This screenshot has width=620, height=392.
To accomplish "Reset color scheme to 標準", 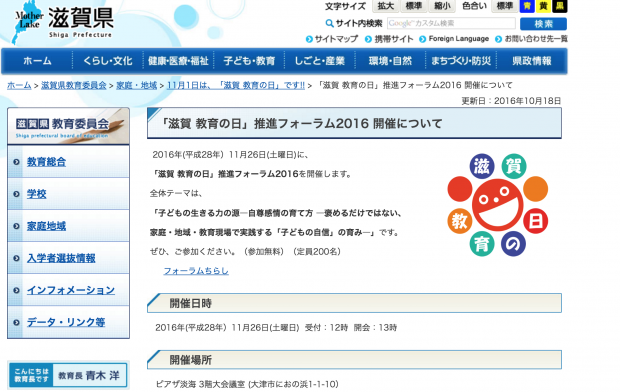I will point(505,6).
